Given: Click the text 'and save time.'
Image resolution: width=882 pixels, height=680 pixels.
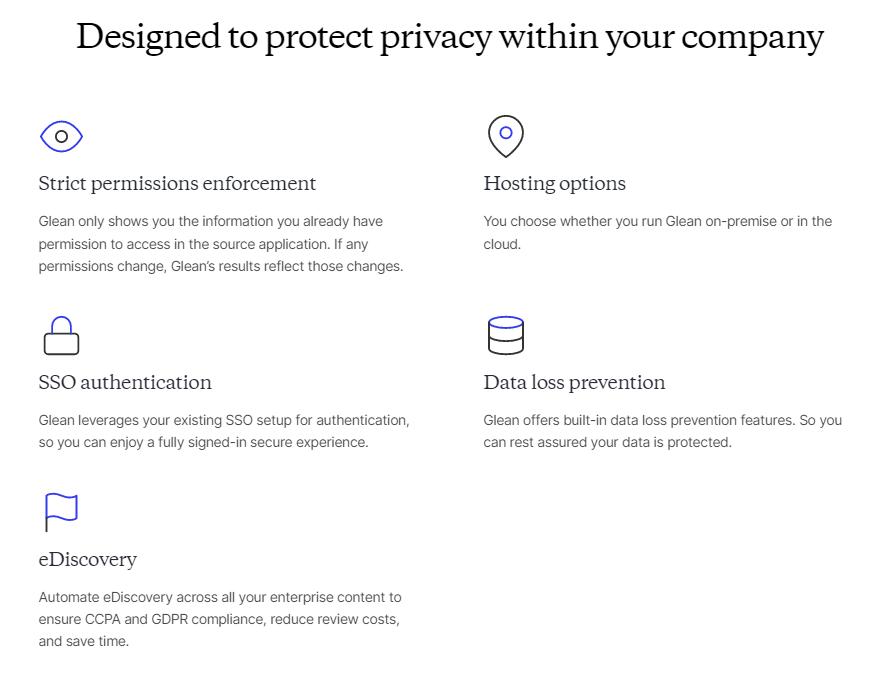Looking at the screenshot, I should [84, 641].
